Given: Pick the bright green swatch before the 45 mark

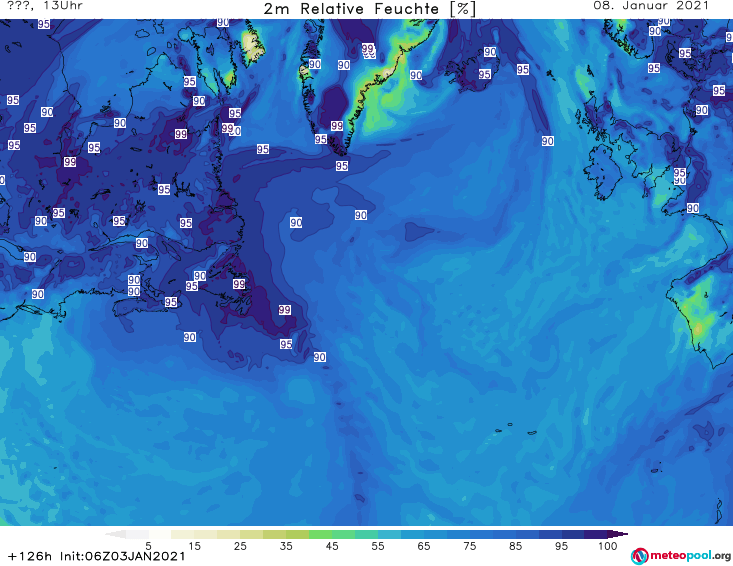Looking at the screenshot, I should coord(320,534).
